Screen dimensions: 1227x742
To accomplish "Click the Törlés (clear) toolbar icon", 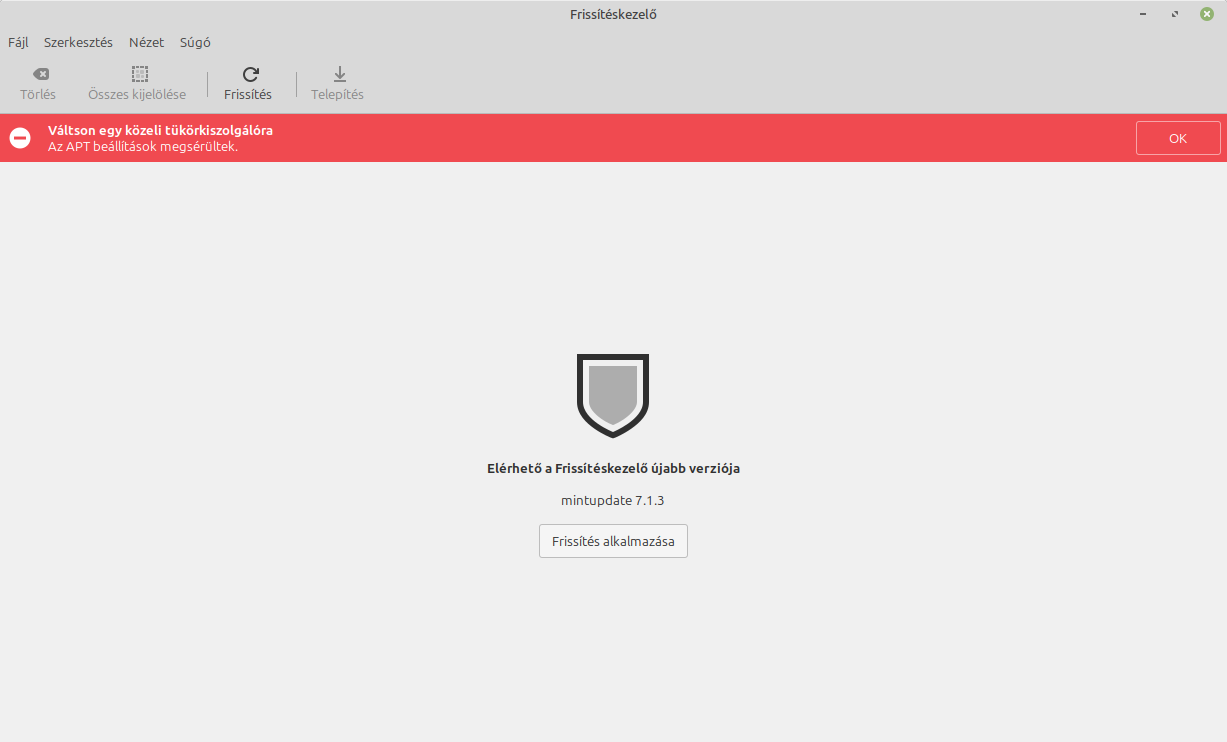I will [39, 74].
